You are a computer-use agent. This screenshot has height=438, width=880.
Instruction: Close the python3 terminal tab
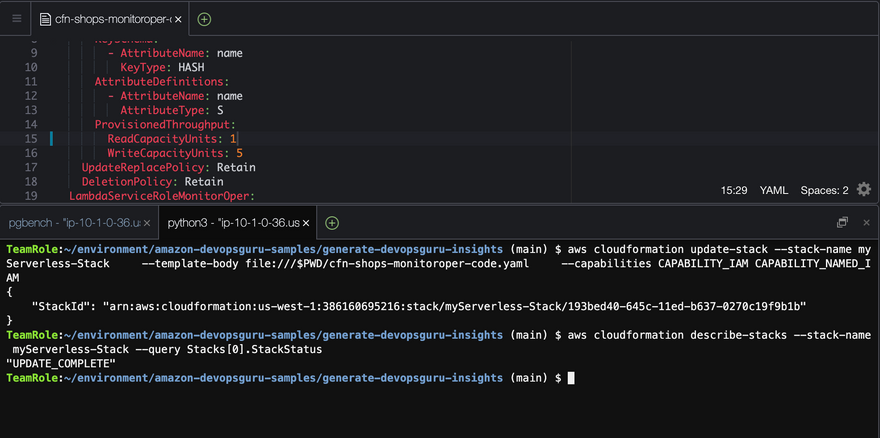pos(306,223)
